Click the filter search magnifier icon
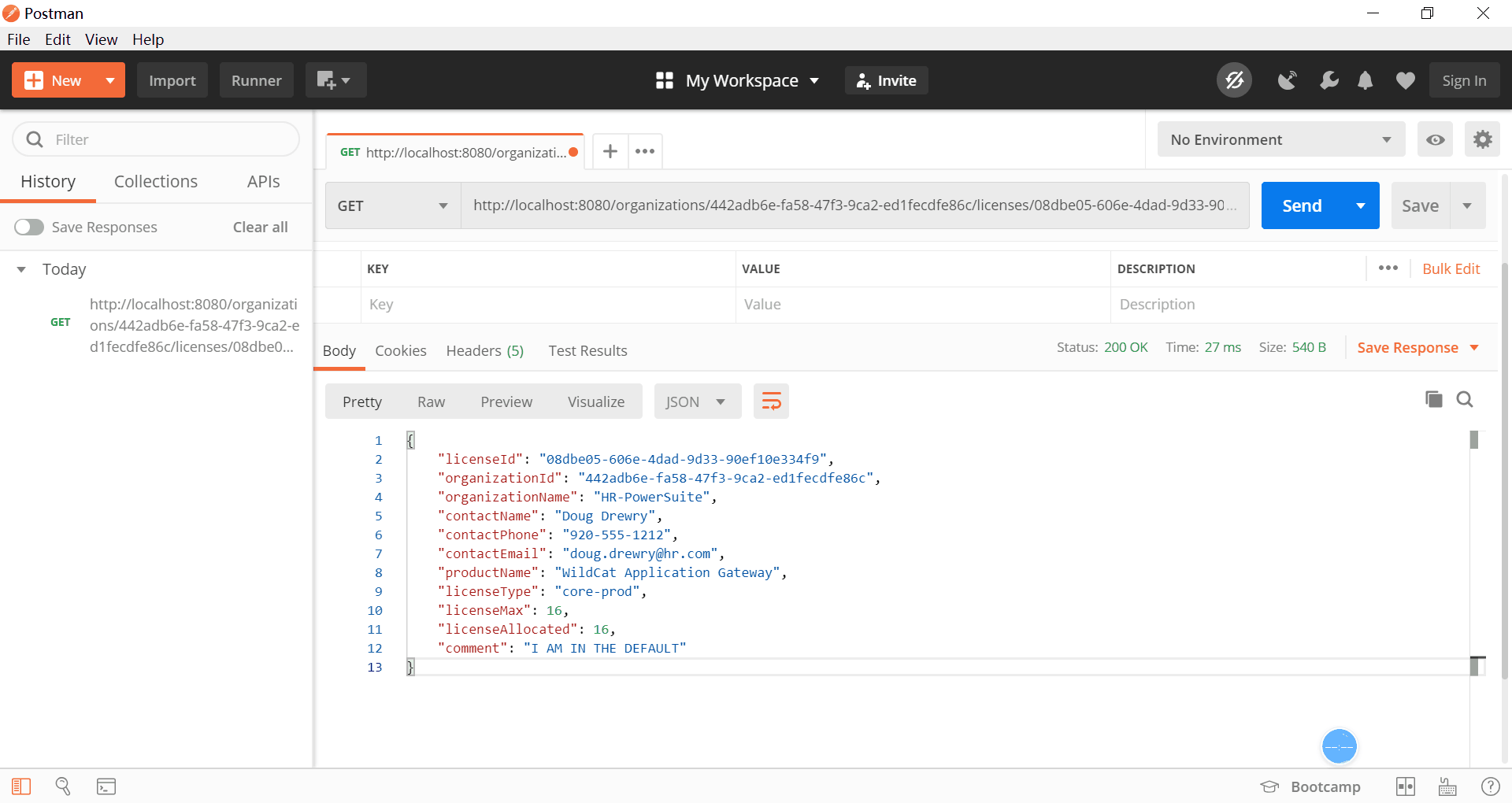This screenshot has width=1512, height=803. point(35,139)
